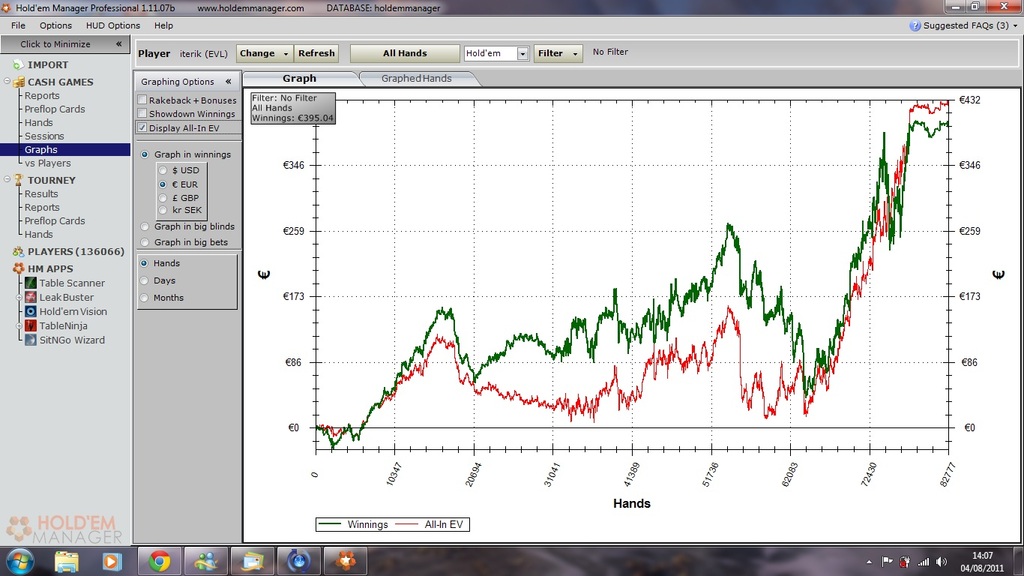Select Graph in big blinds radio
Image resolution: width=1024 pixels, height=576 pixels.
click(x=145, y=227)
